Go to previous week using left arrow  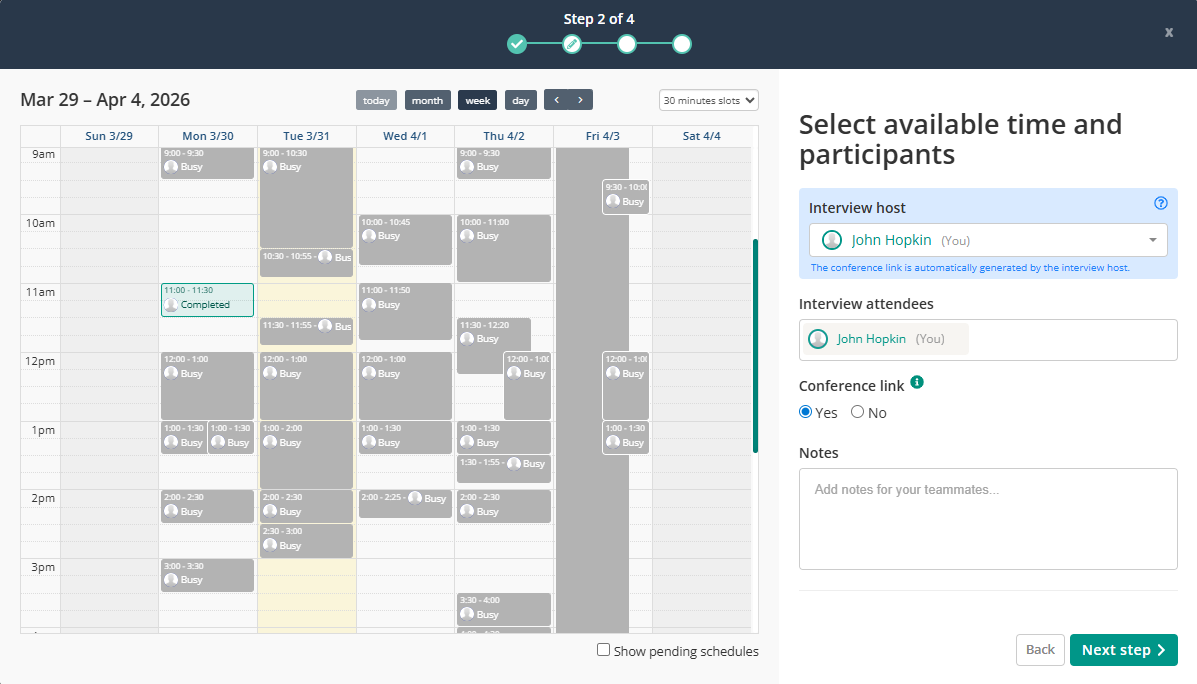(x=557, y=100)
